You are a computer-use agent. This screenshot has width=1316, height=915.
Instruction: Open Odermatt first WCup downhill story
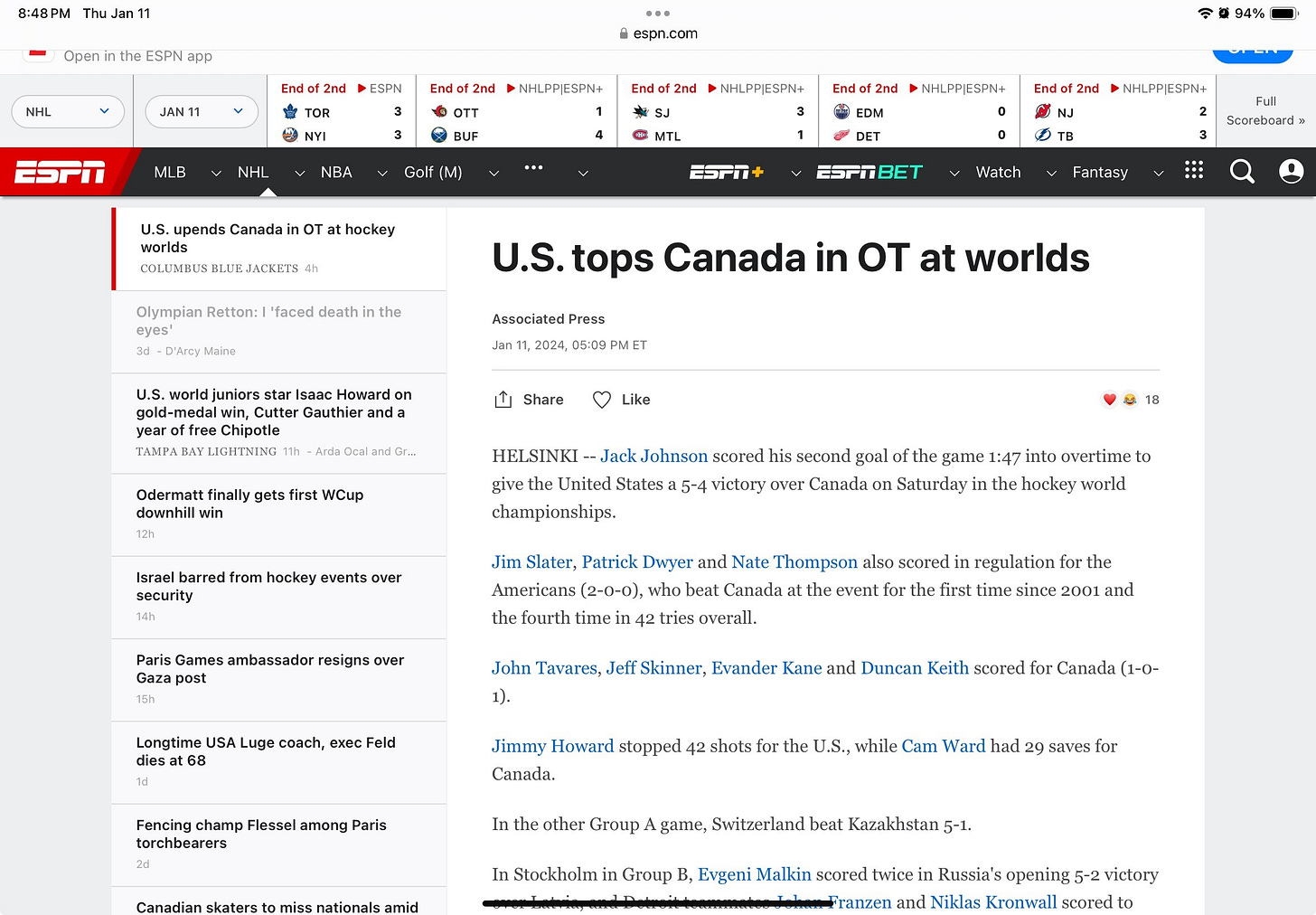click(x=278, y=514)
